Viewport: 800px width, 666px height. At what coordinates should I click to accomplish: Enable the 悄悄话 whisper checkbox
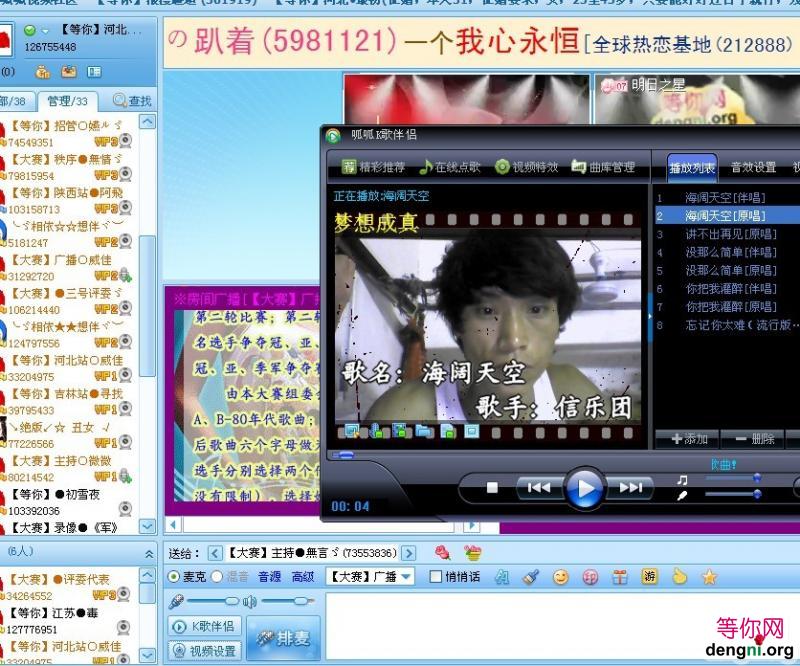point(435,577)
